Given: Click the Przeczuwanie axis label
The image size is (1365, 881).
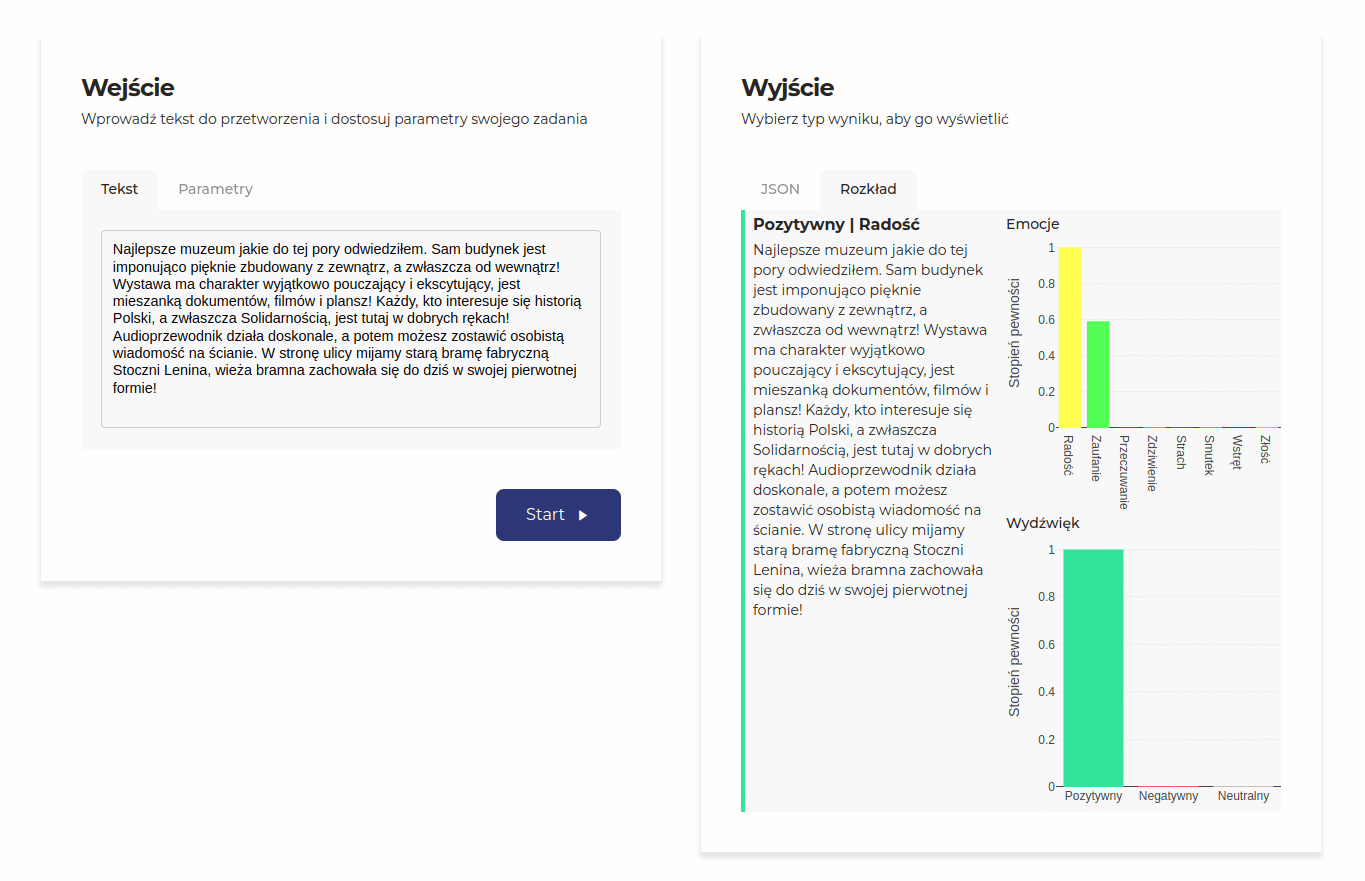Looking at the screenshot, I should (x=1124, y=472).
